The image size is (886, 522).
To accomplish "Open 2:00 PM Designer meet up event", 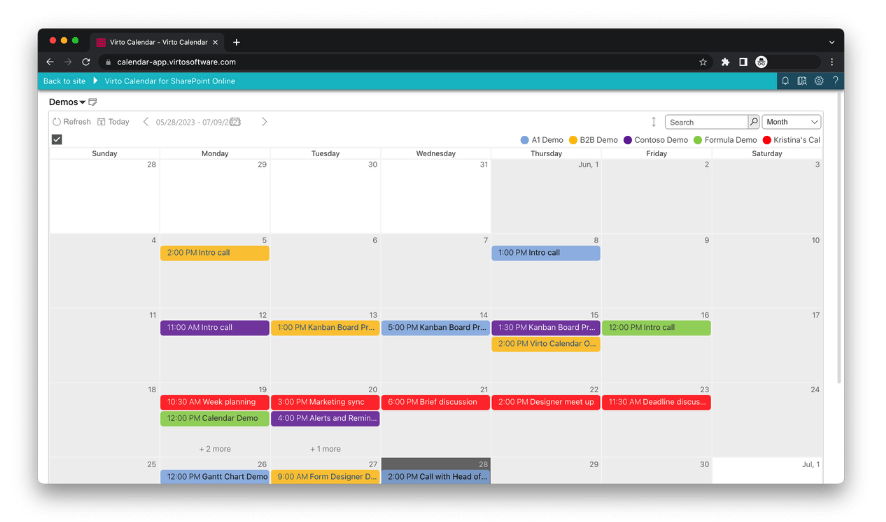I will pyautogui.click(x=546, y=402).
